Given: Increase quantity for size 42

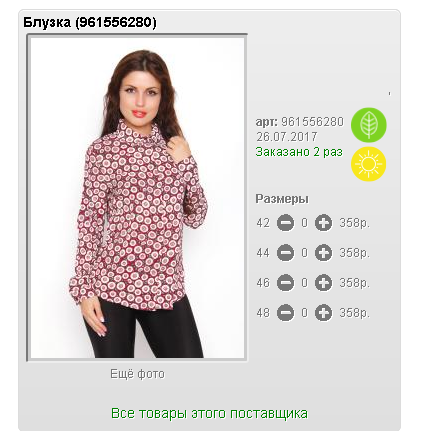Looking at the screenshot, I should click(x=323, y=223).
